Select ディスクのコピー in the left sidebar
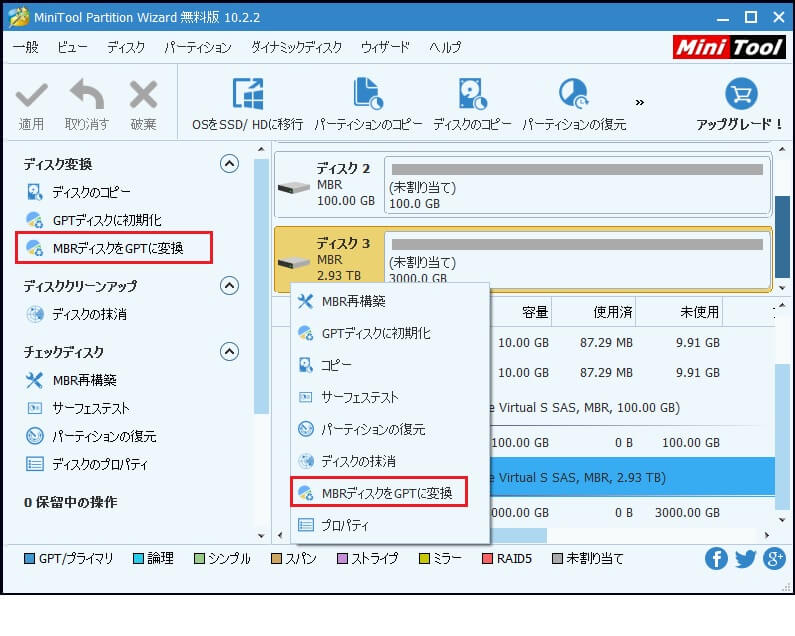The height and width of the screenshot is (636, 795). pyautogui.click(x=79, y=192)
